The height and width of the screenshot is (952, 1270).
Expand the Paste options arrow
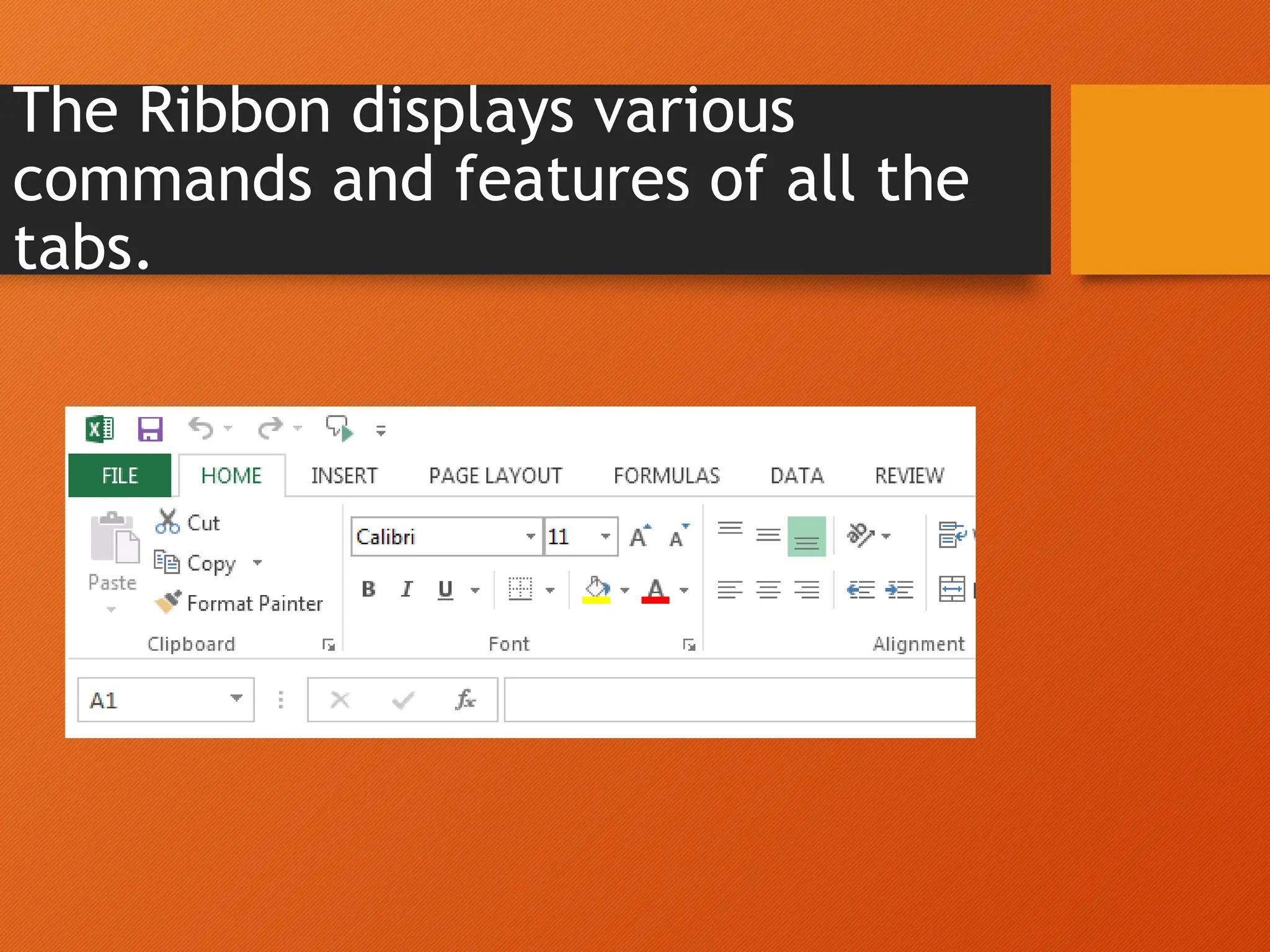coord(112,609)
